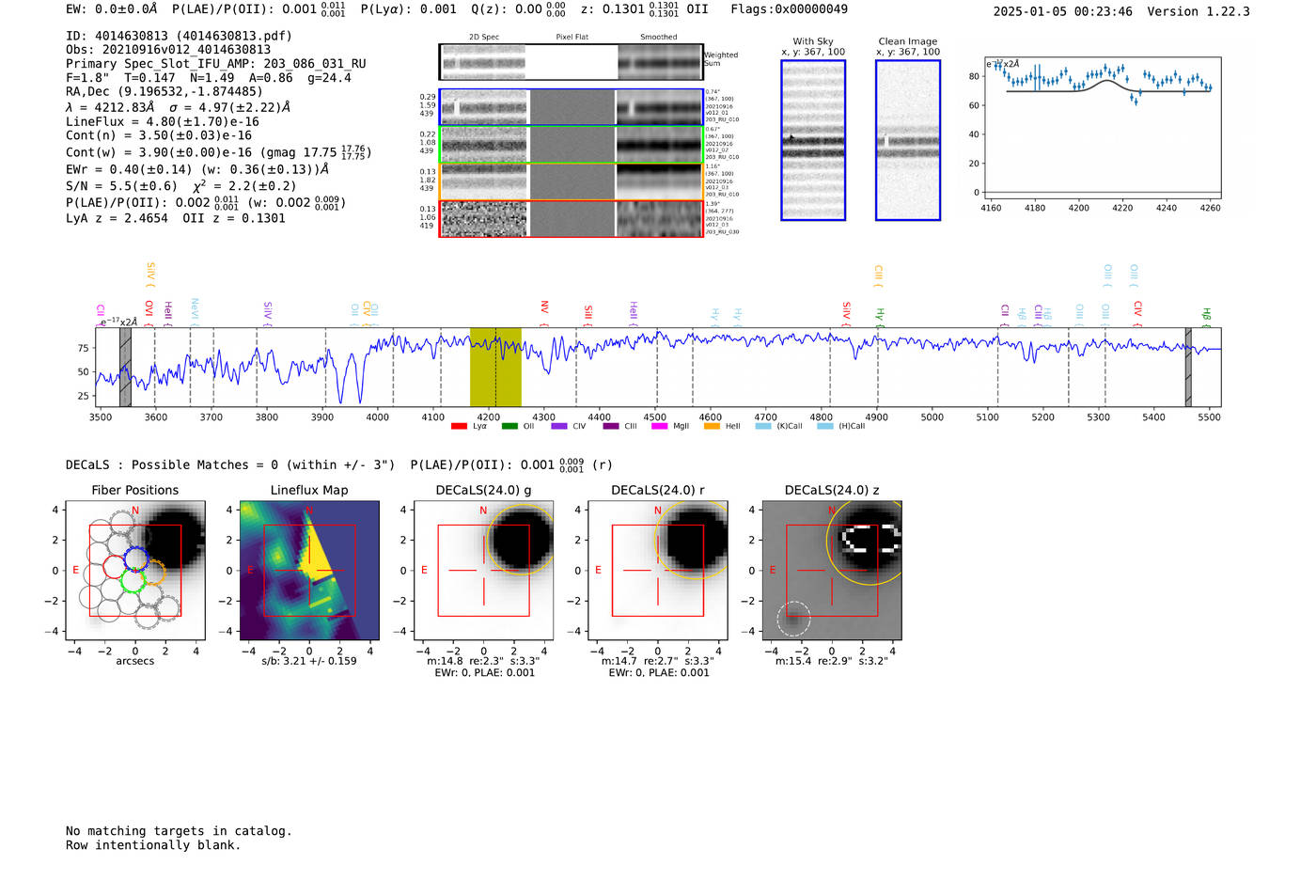The height and width of the screenshot is (896, 1316).
Task: Click the green Hβ label at spectrum end
Action: coord(1207,314)
